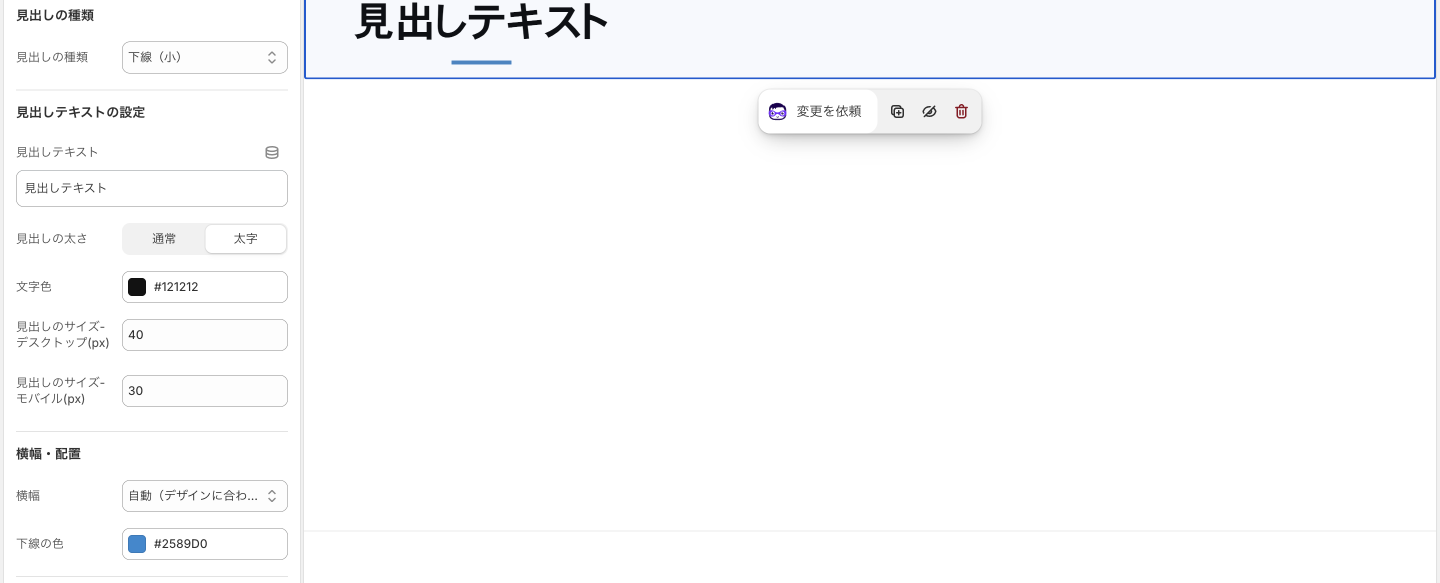
Task: Click the 見出しテキストの設定 section title
Action: coord(80,112)
